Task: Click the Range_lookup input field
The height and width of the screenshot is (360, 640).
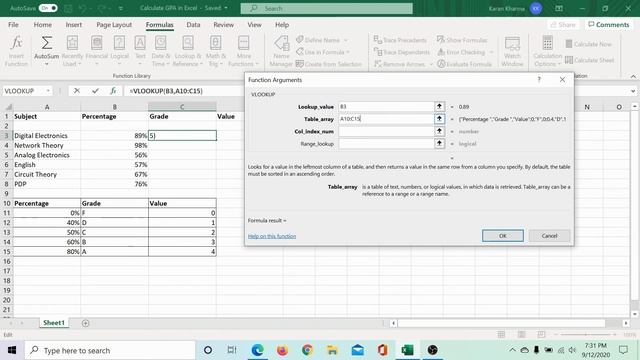Action: coord(386,144)
